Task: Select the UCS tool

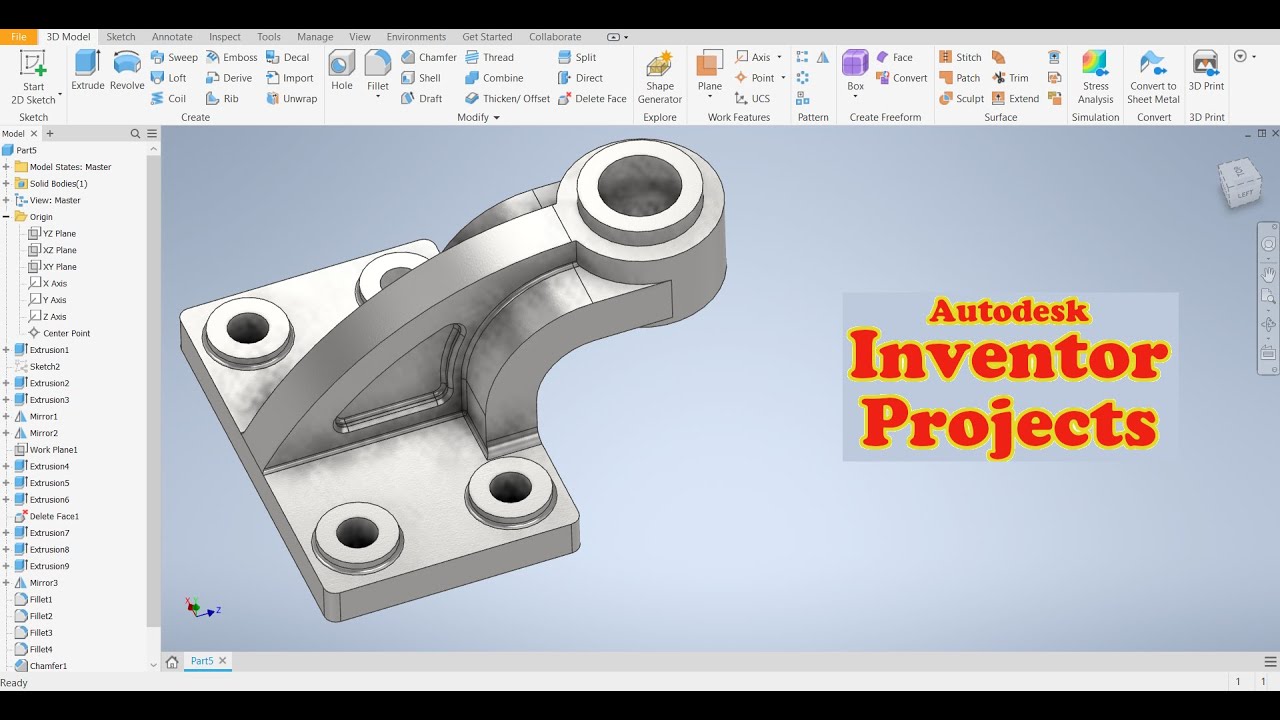Action: pyautogui.click(x=752, y=99)
